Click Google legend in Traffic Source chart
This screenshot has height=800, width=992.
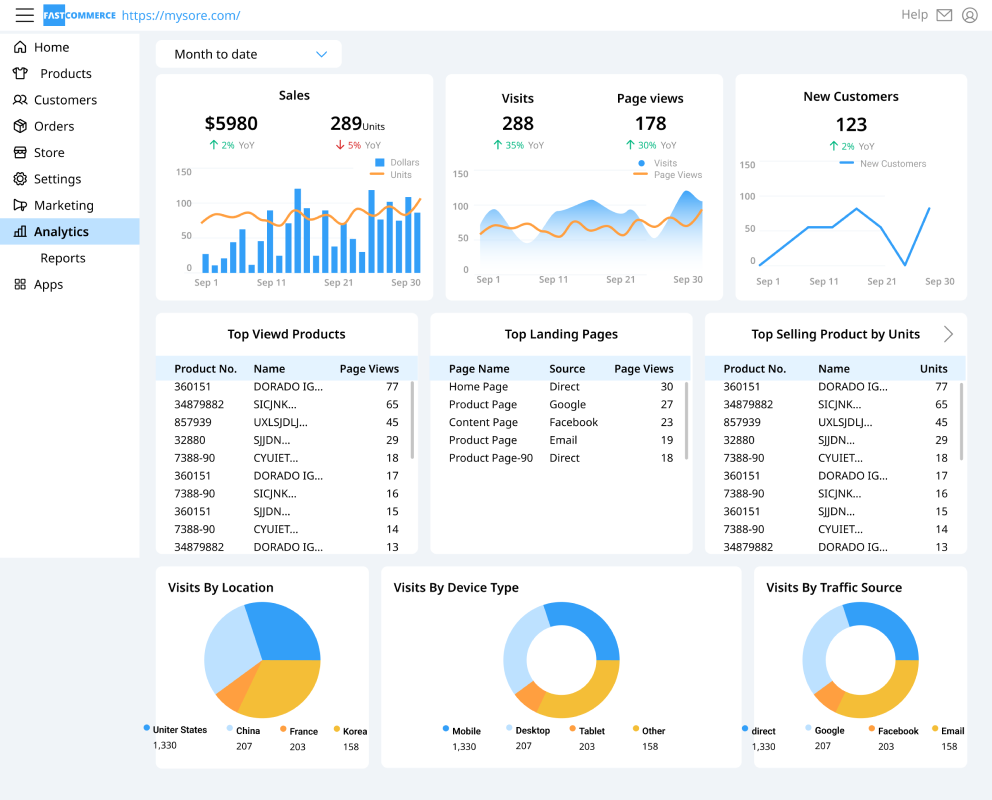[x=825, y=730]
